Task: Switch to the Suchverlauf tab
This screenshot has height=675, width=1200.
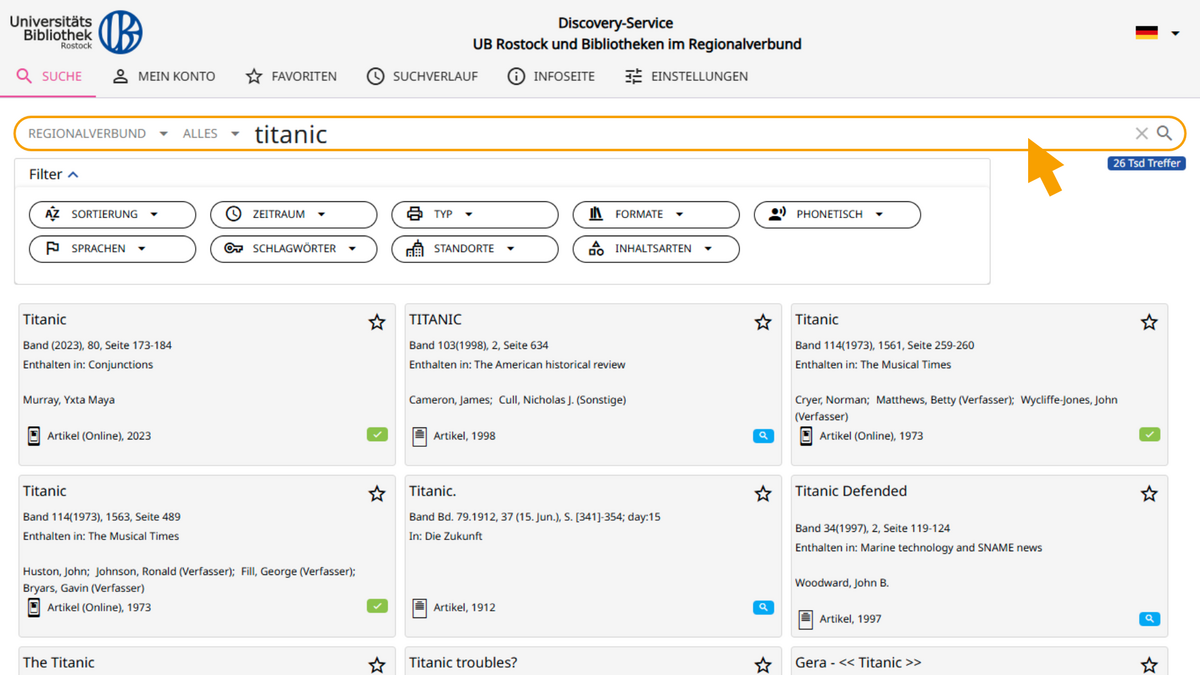Action: point(422,76)
